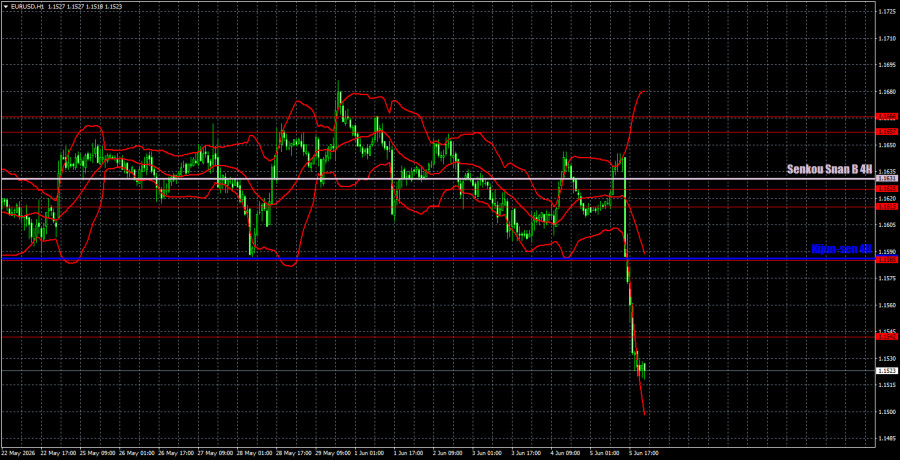The width and height of the screenshot is (900, 460).
Task: Click the 1.1586 Kijun-sen price tag
Action: pos(885,260)
